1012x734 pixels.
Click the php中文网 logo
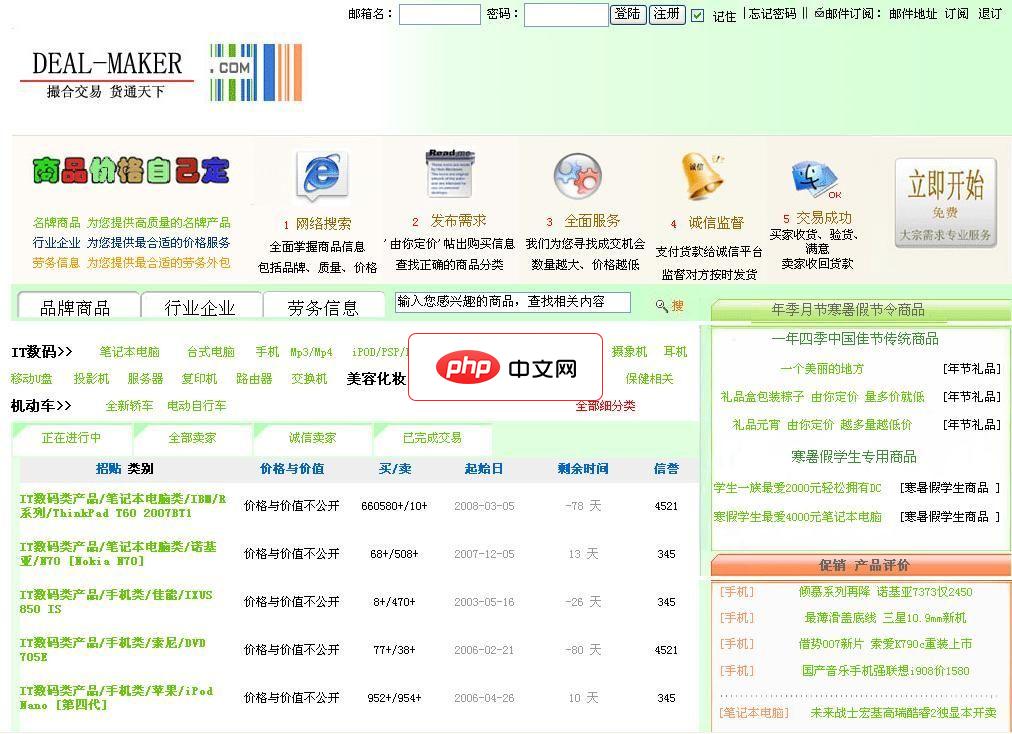505,367
